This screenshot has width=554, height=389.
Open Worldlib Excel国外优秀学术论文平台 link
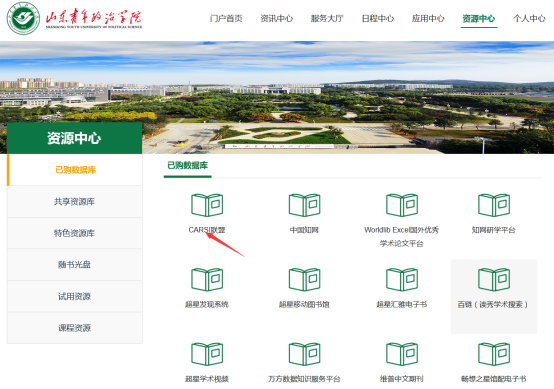click(402, 237)
